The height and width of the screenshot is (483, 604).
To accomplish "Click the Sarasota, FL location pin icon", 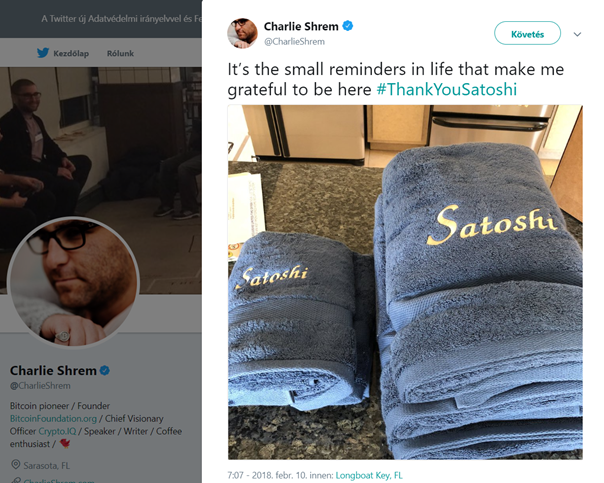I will click(x=15, y=465).
